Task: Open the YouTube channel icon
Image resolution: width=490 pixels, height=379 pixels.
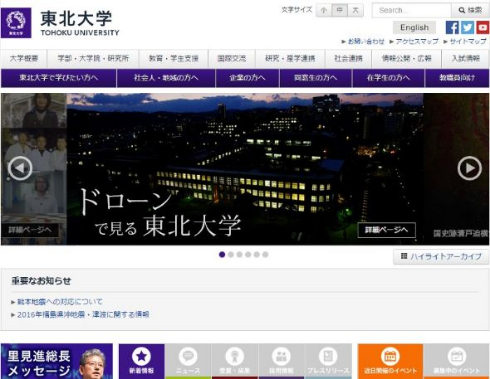Action: 482,27
